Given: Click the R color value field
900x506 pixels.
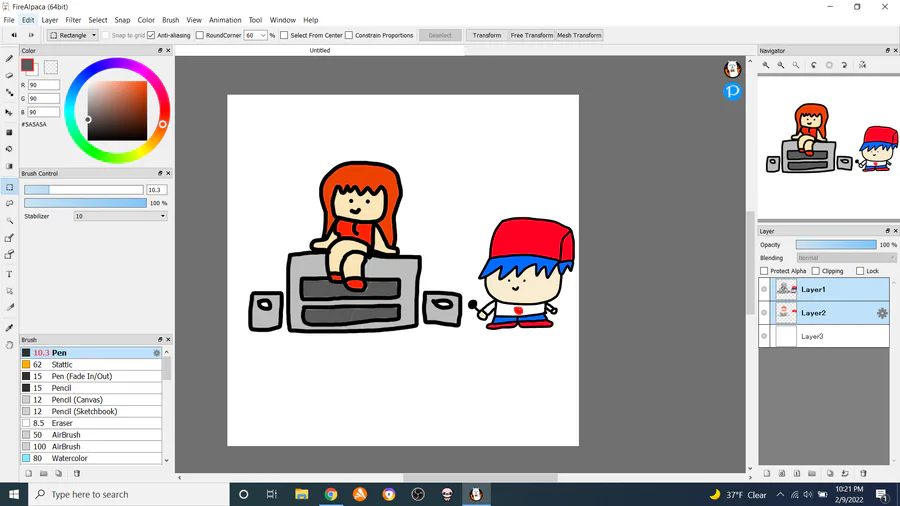Looking at the screenshot, I should (44, 85).
